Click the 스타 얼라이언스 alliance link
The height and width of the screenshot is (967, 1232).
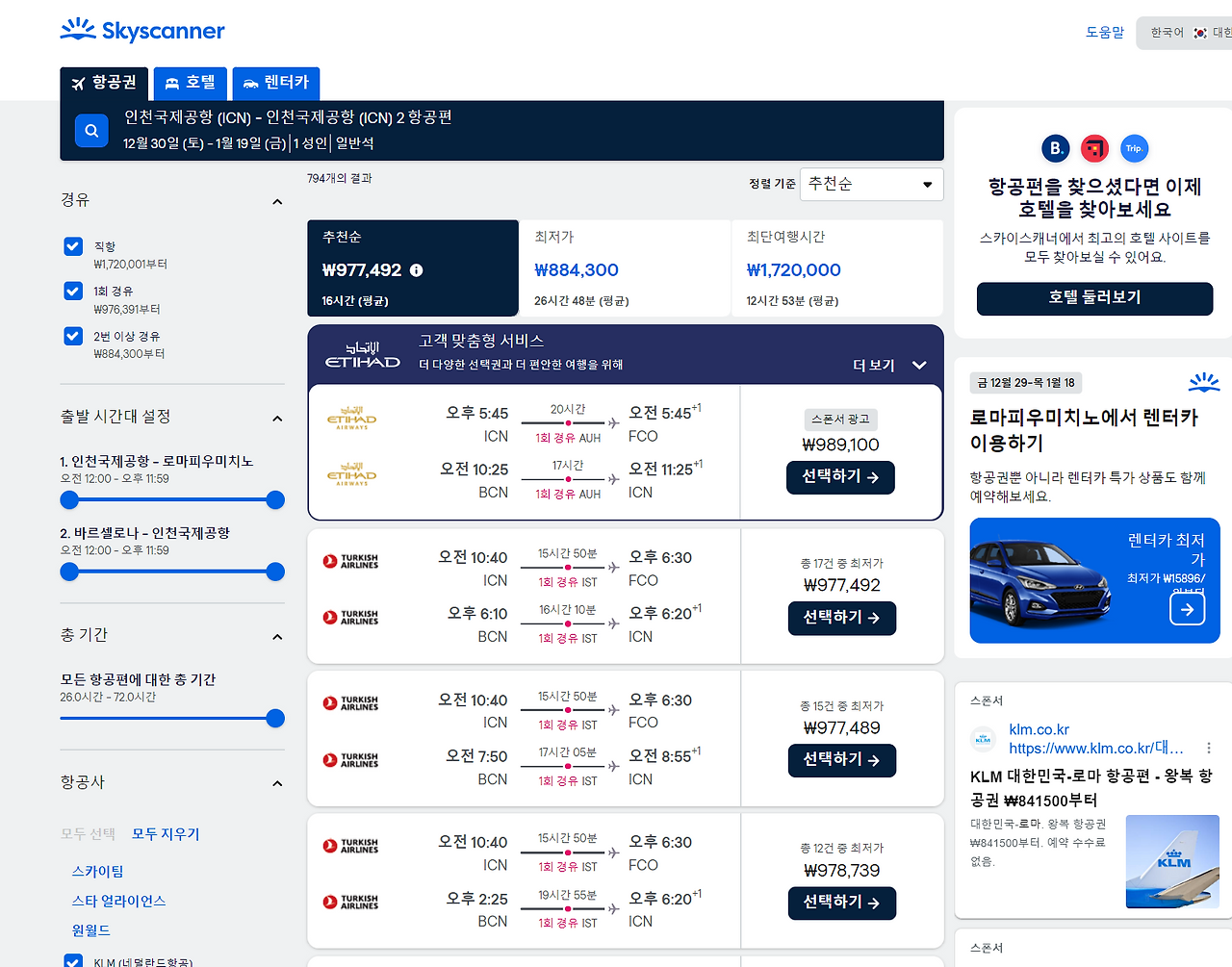pos(119,902)
